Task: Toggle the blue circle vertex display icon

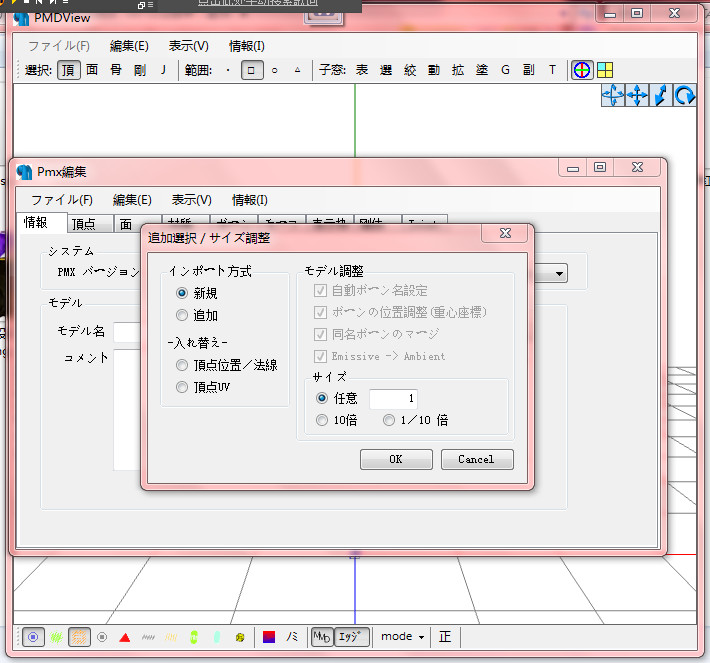Action: click(x=33, y=637)
